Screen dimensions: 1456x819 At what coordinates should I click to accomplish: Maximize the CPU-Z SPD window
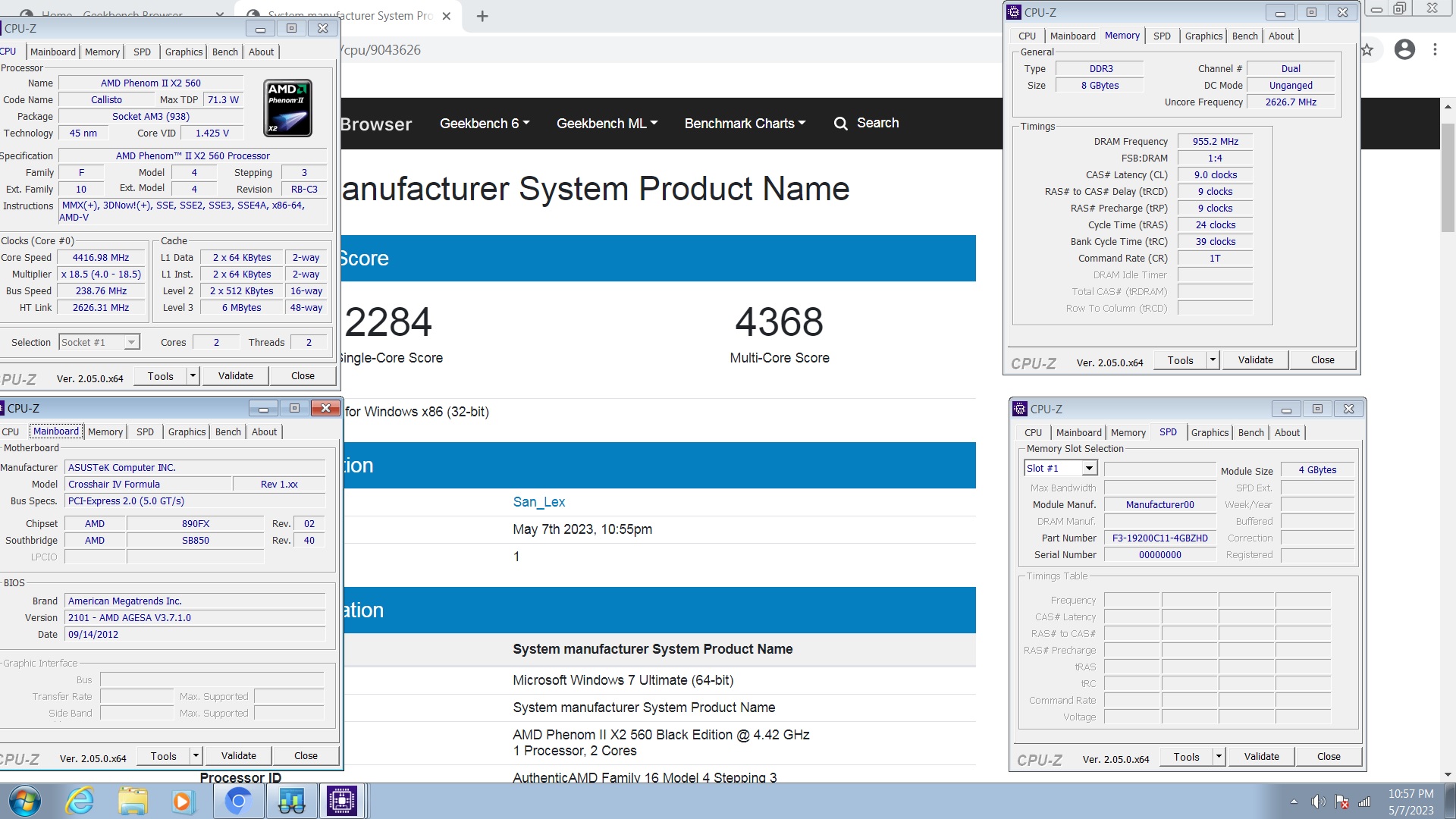point(1317,409)
